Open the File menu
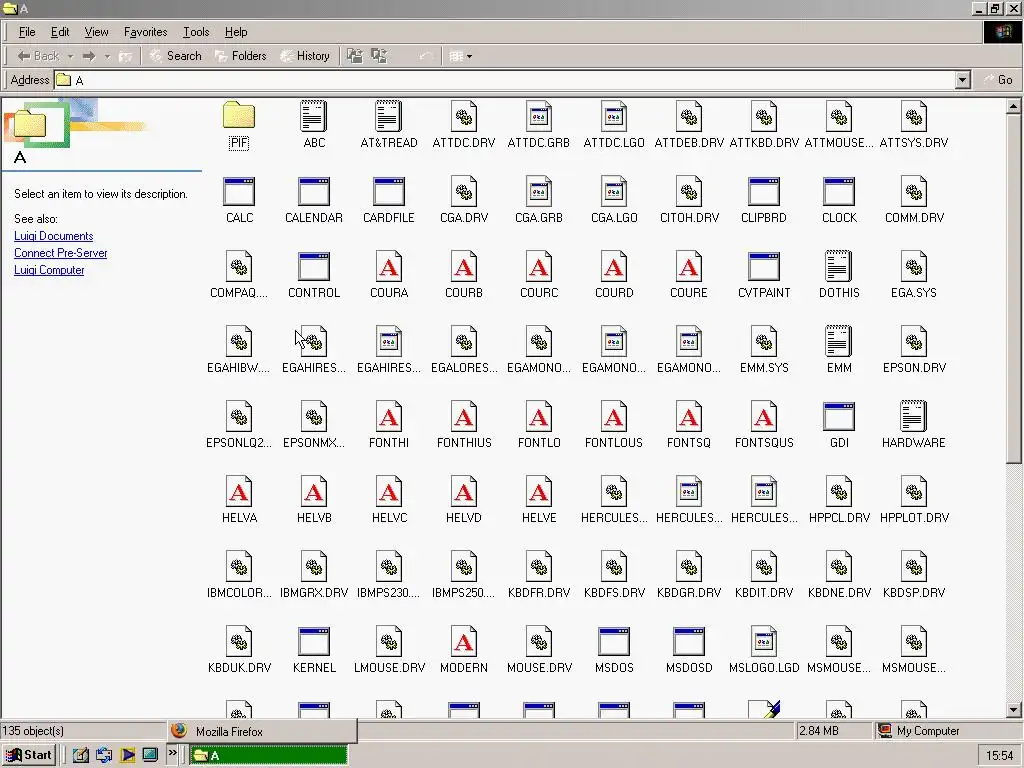This screenshot has height=768, width=1024. 27,32
